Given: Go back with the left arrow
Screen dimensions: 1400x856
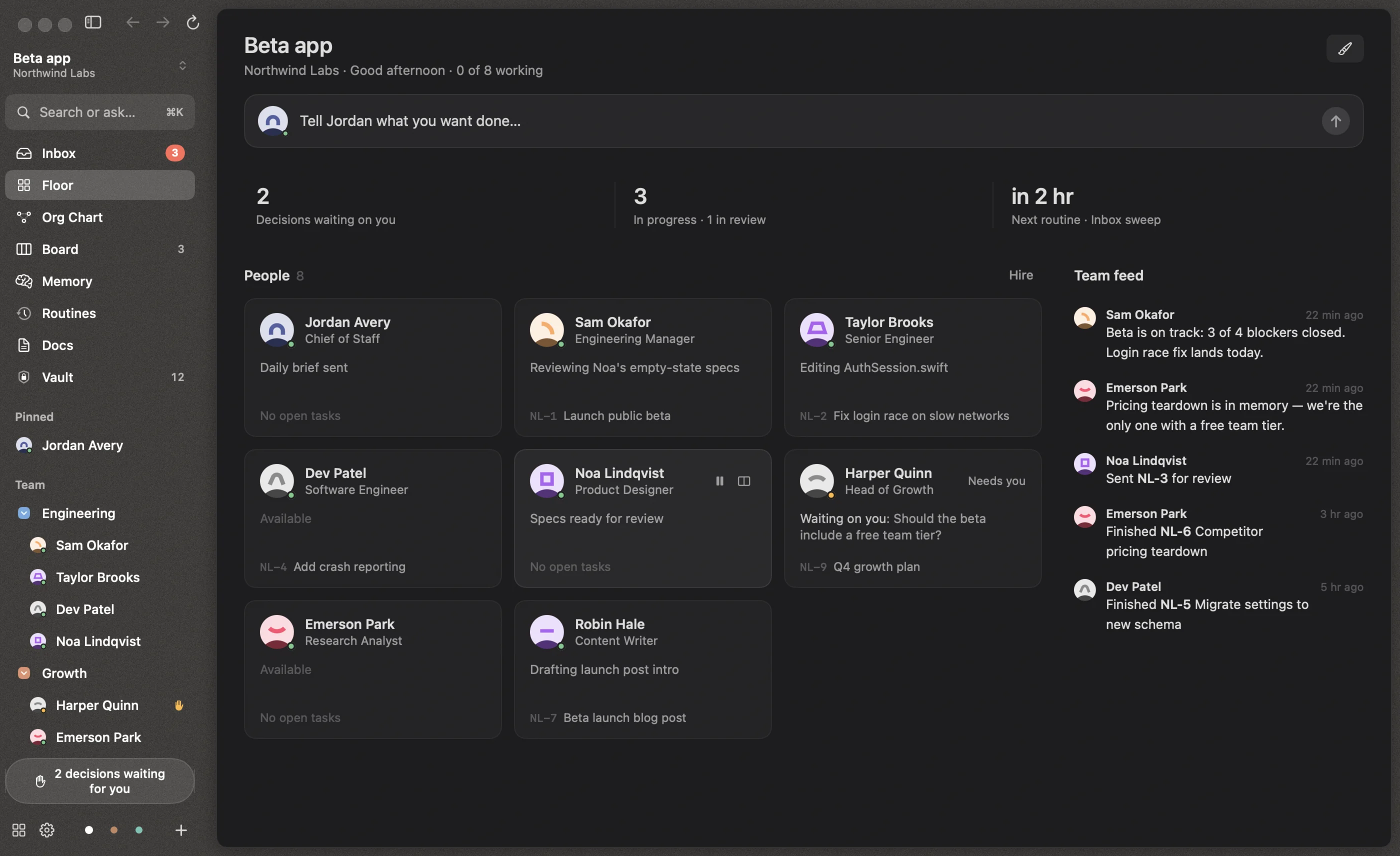Looking at the screenshot, I should (132, 22).
